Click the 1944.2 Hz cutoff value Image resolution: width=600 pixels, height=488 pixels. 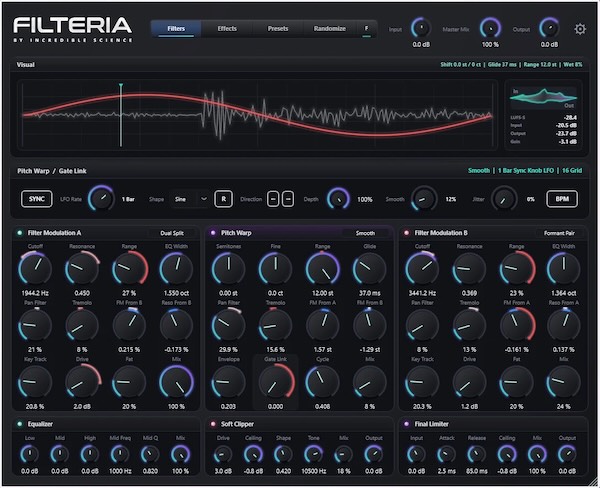coord(35,293)
